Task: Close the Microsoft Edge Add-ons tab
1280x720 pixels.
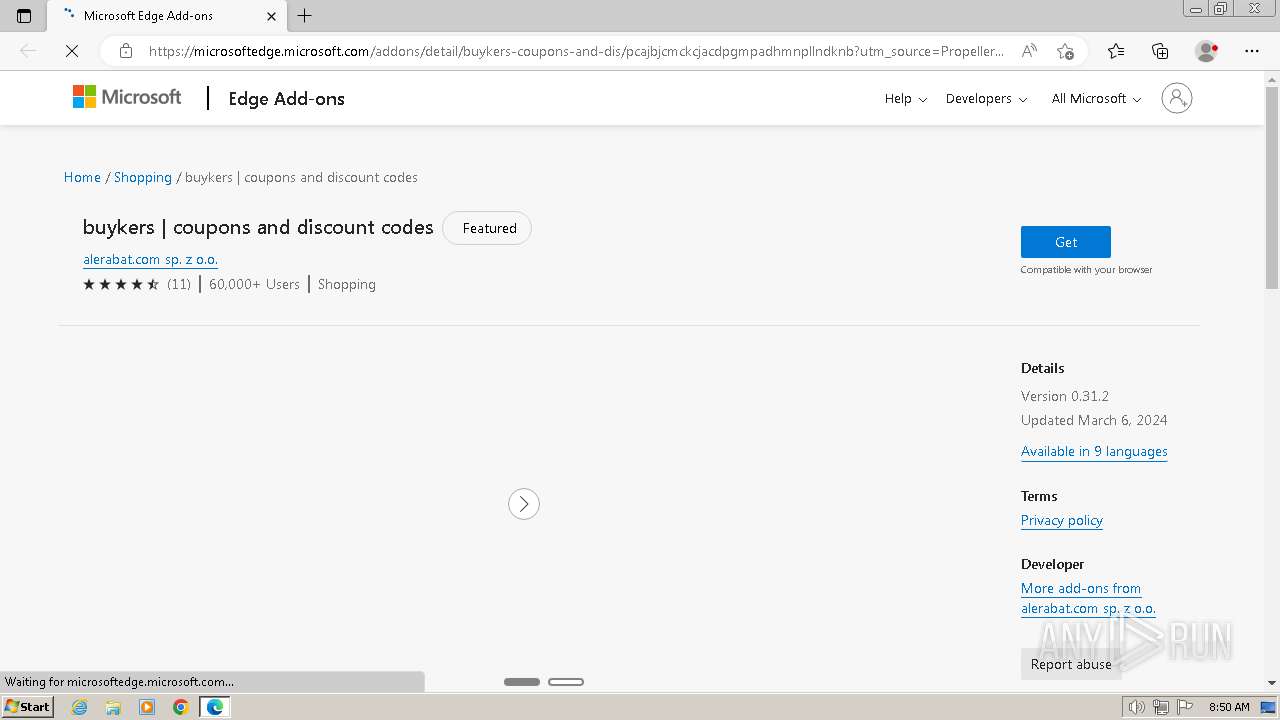Action: tap(272, 16)
